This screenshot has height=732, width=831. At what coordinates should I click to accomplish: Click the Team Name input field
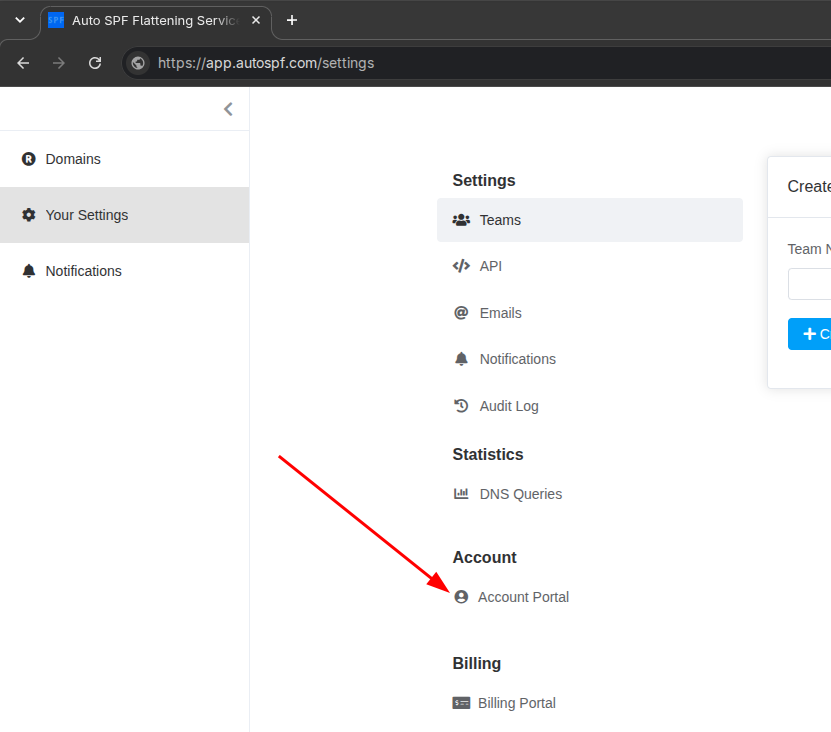[809, 284]
